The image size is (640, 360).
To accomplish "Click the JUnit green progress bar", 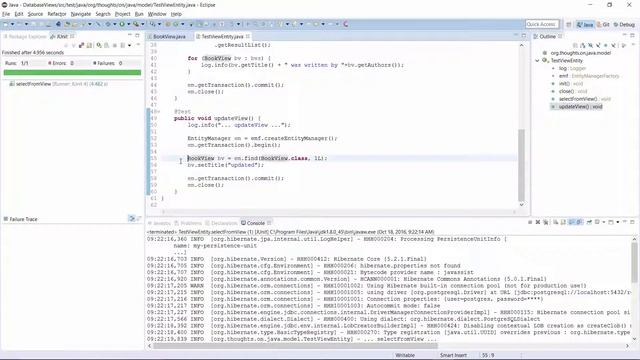I will pos(72,73).
